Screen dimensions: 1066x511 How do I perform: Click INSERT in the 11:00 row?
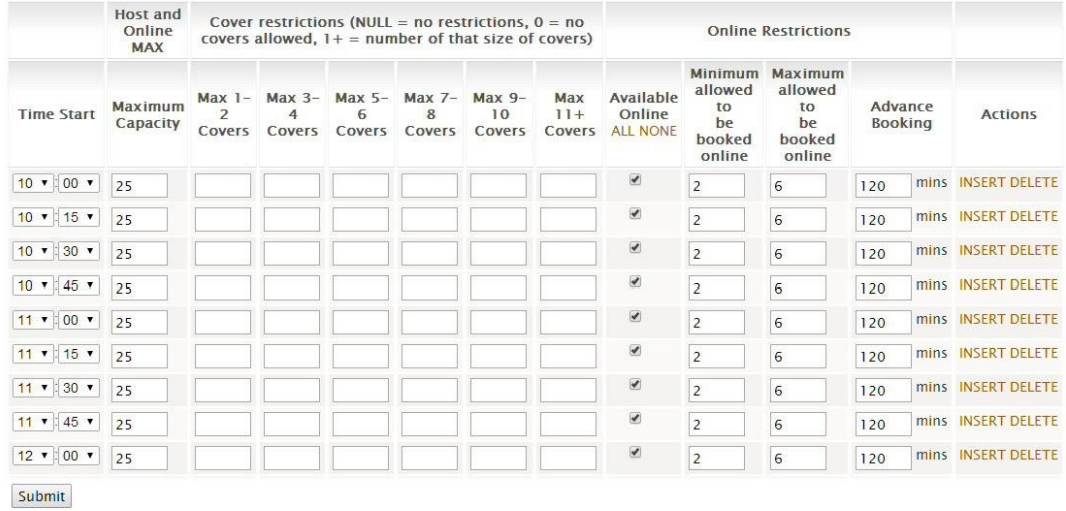982,319
